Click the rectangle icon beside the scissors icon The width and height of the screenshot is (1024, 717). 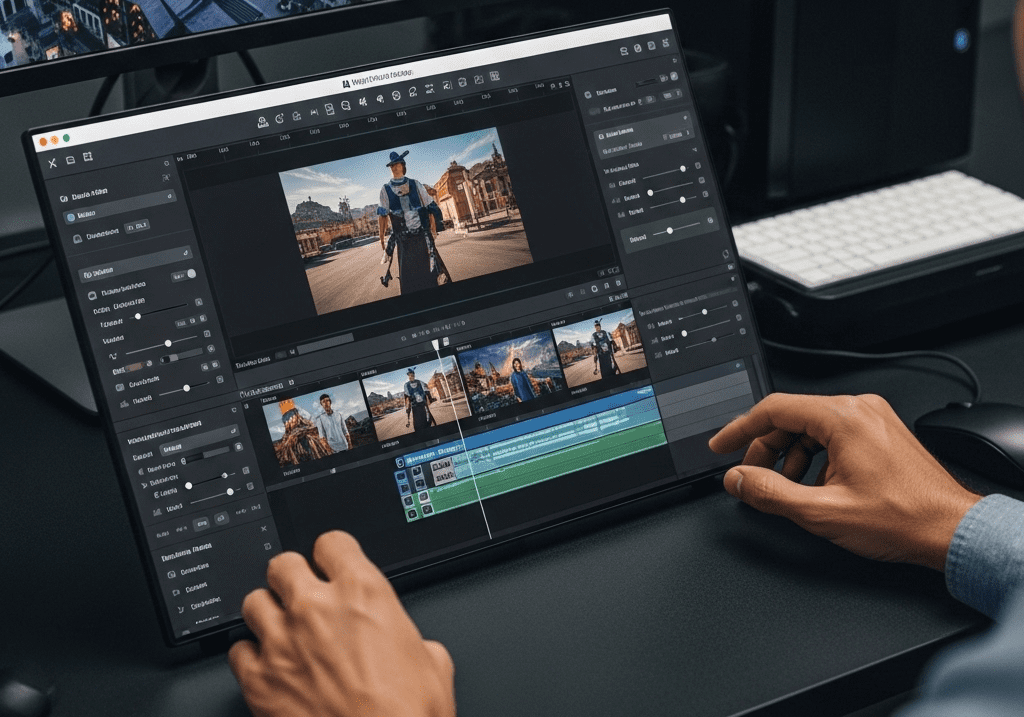pos(71,160)
